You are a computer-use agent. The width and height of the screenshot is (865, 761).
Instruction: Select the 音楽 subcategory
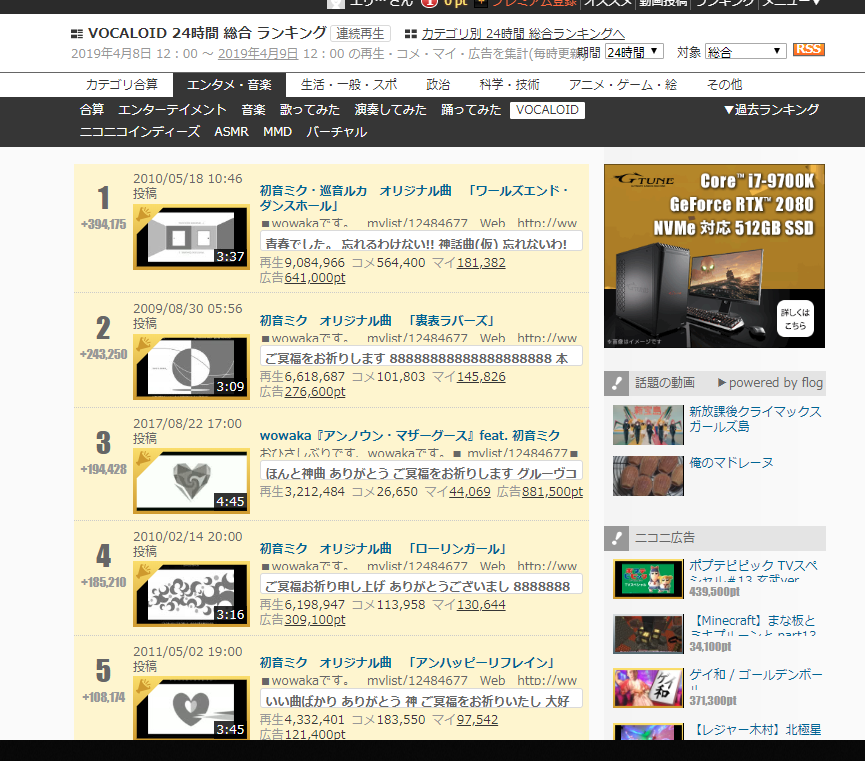253,110
